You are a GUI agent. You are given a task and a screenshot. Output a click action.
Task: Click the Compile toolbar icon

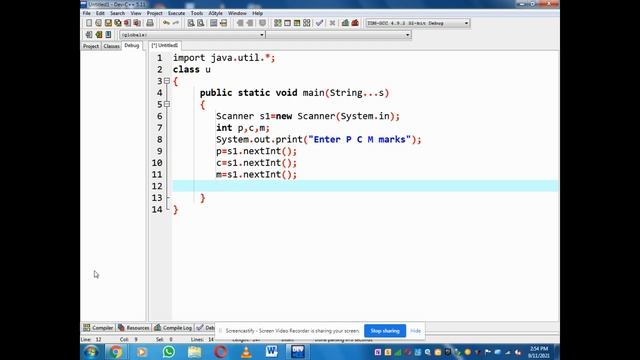pos(278,23)
